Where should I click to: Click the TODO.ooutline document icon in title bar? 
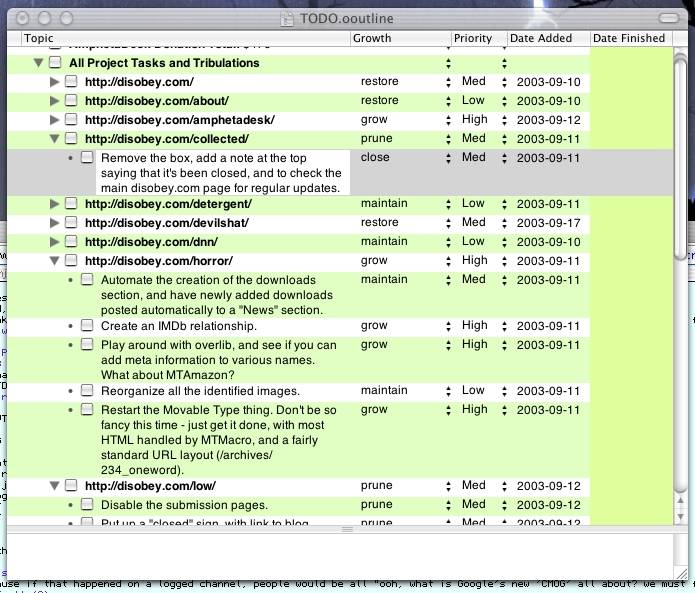click(287, 19)
